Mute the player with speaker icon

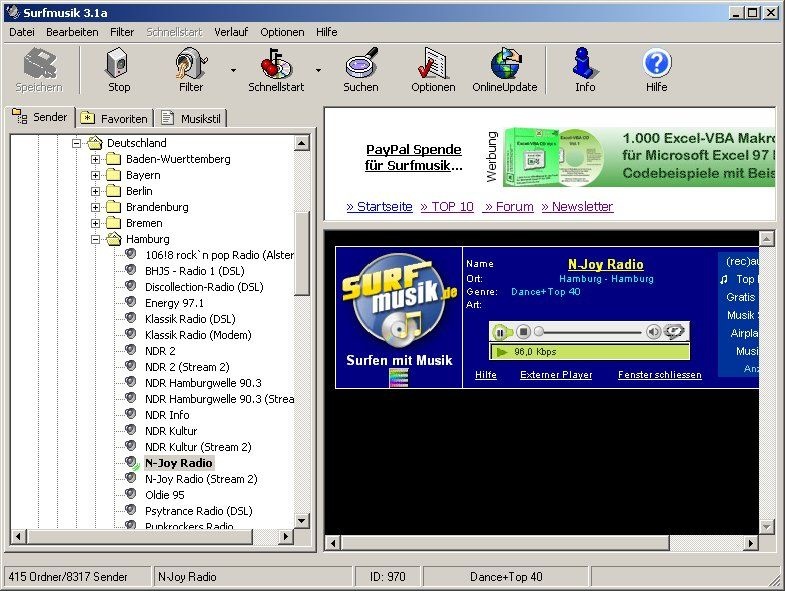pos(653,332)
